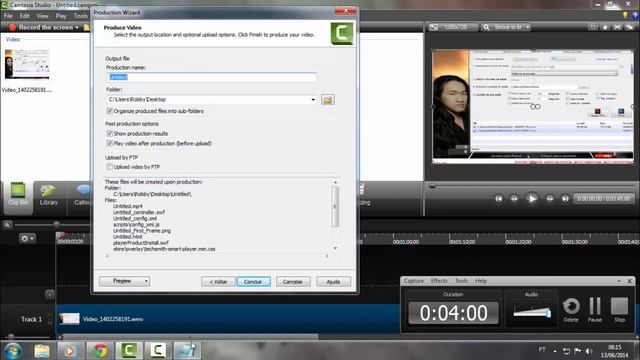Open the Capture menu in recorder panel
640x360 pixels.
413,281
